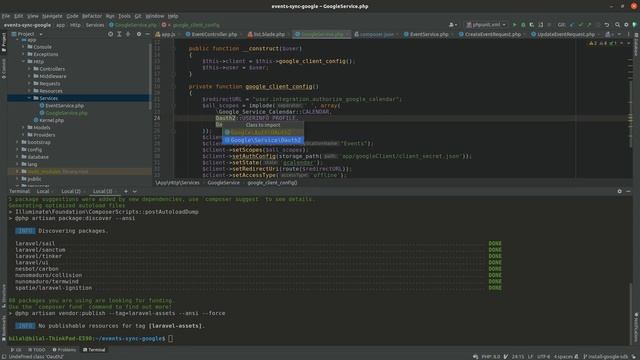Screen dimensions: 640x360
Task: Open PHP language level status widget
Action: (x=491, y=357)
